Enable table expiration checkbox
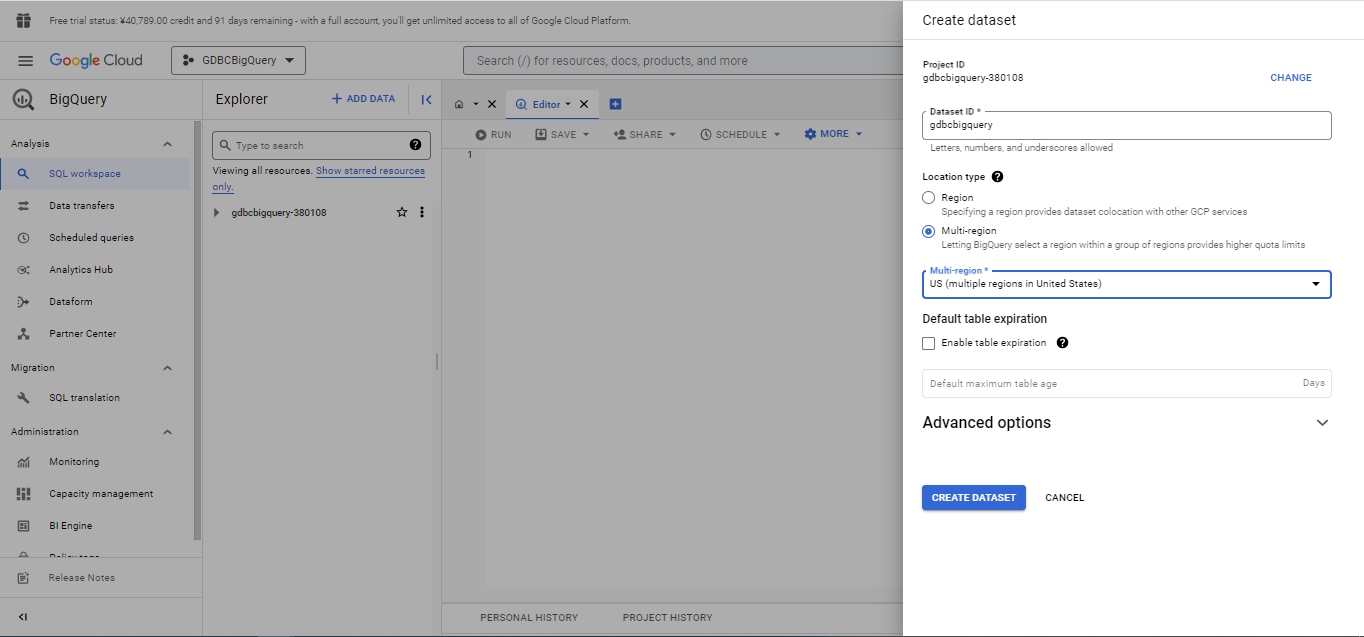This screenshot has width=1364, height=637. [929, 343]
